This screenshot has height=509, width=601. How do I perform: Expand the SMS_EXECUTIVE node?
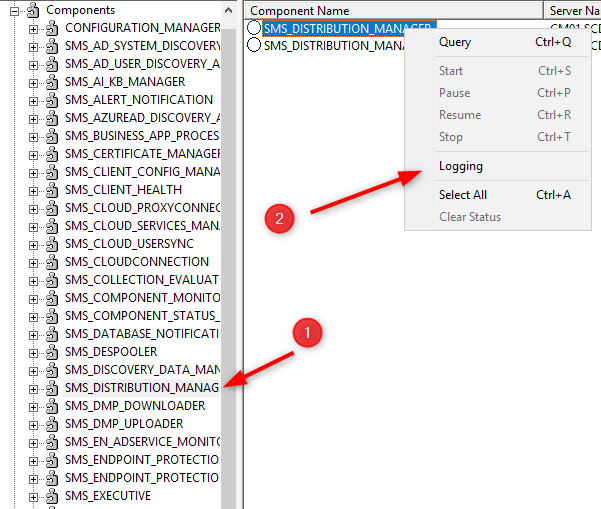coord(33,498)
